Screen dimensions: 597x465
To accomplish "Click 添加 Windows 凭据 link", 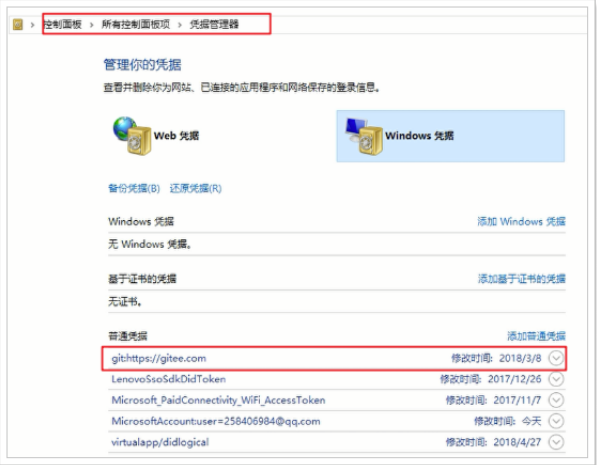I will click(521, 221).
